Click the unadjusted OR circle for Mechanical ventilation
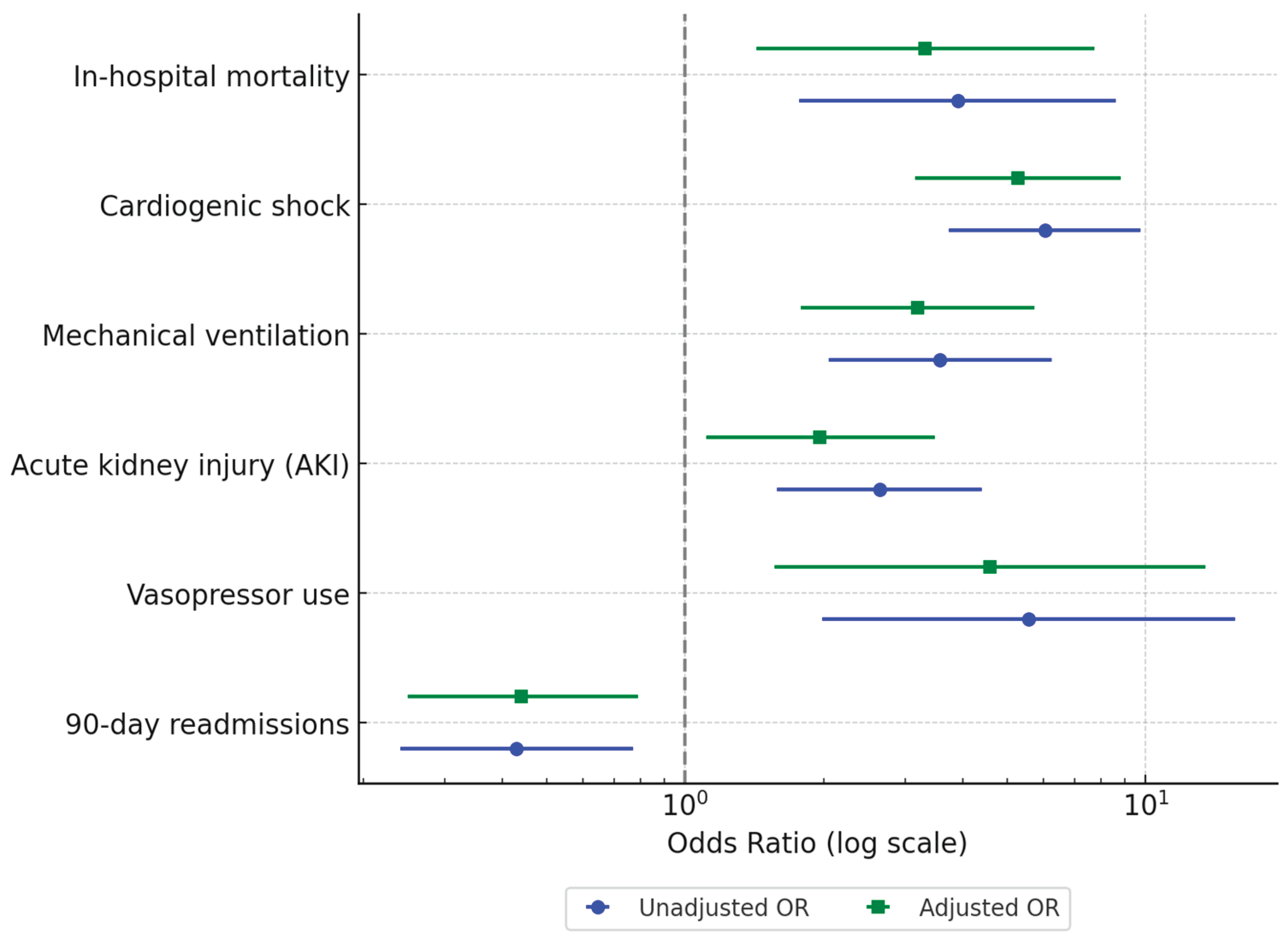This screenshot has height=949, width=1288. [940, 360]
